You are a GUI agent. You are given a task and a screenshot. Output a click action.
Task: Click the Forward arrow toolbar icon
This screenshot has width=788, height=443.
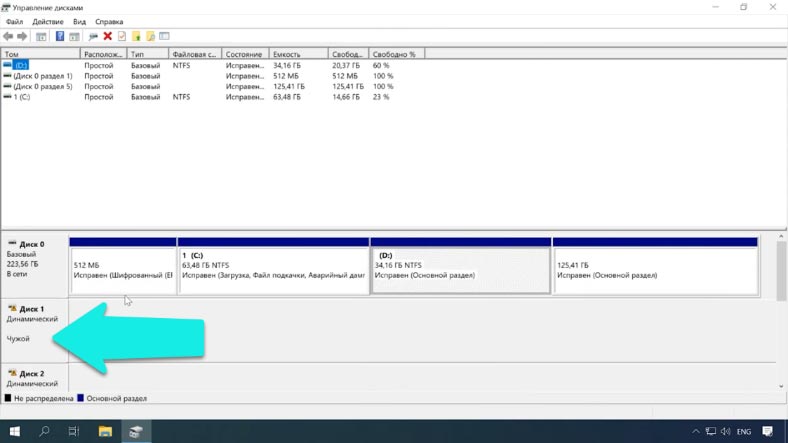[22, 36]
